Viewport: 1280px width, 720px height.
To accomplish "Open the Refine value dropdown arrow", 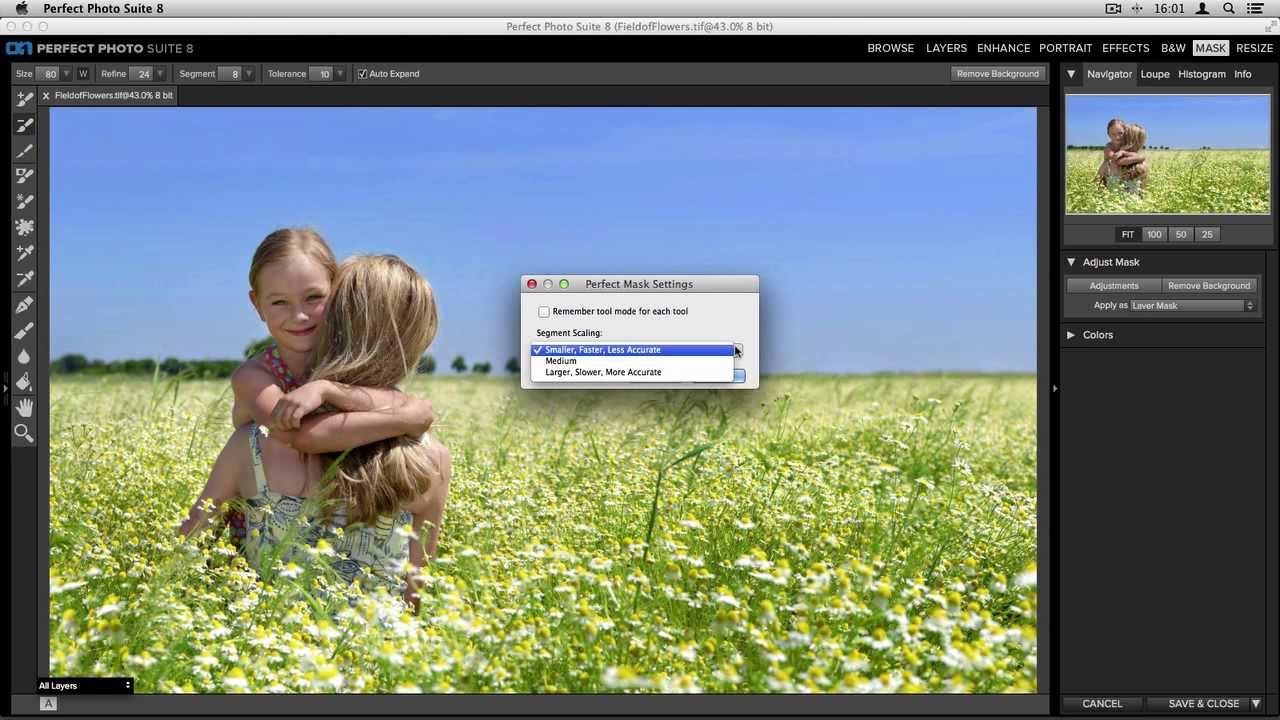I will (x=160, y=74).
